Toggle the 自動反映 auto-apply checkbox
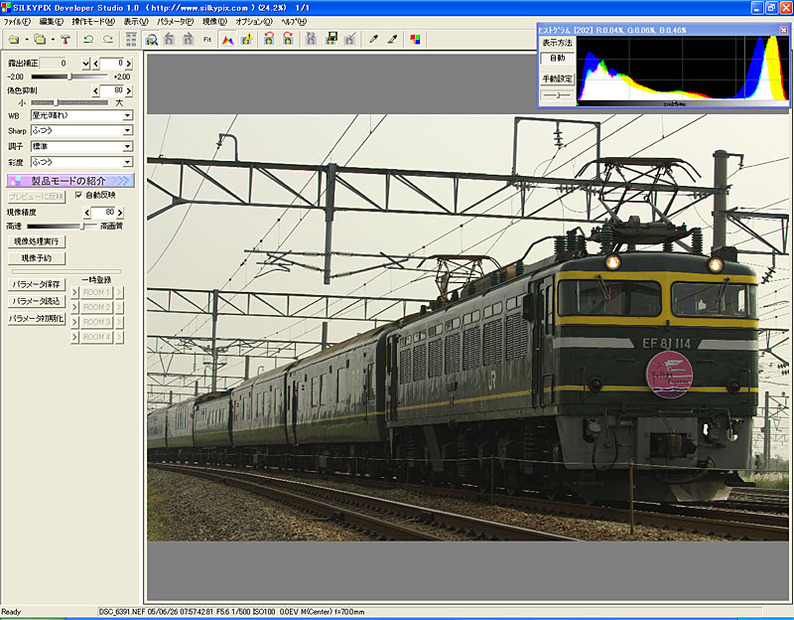This screenshot has height=620, width=794. tap(78, 195)
